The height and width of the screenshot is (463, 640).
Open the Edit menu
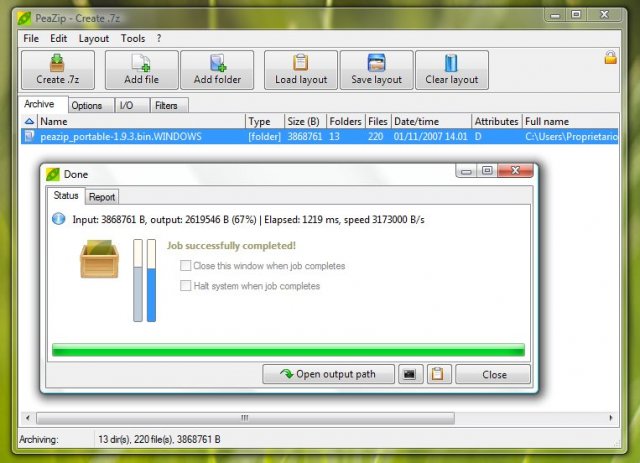[x=58, y=38]
